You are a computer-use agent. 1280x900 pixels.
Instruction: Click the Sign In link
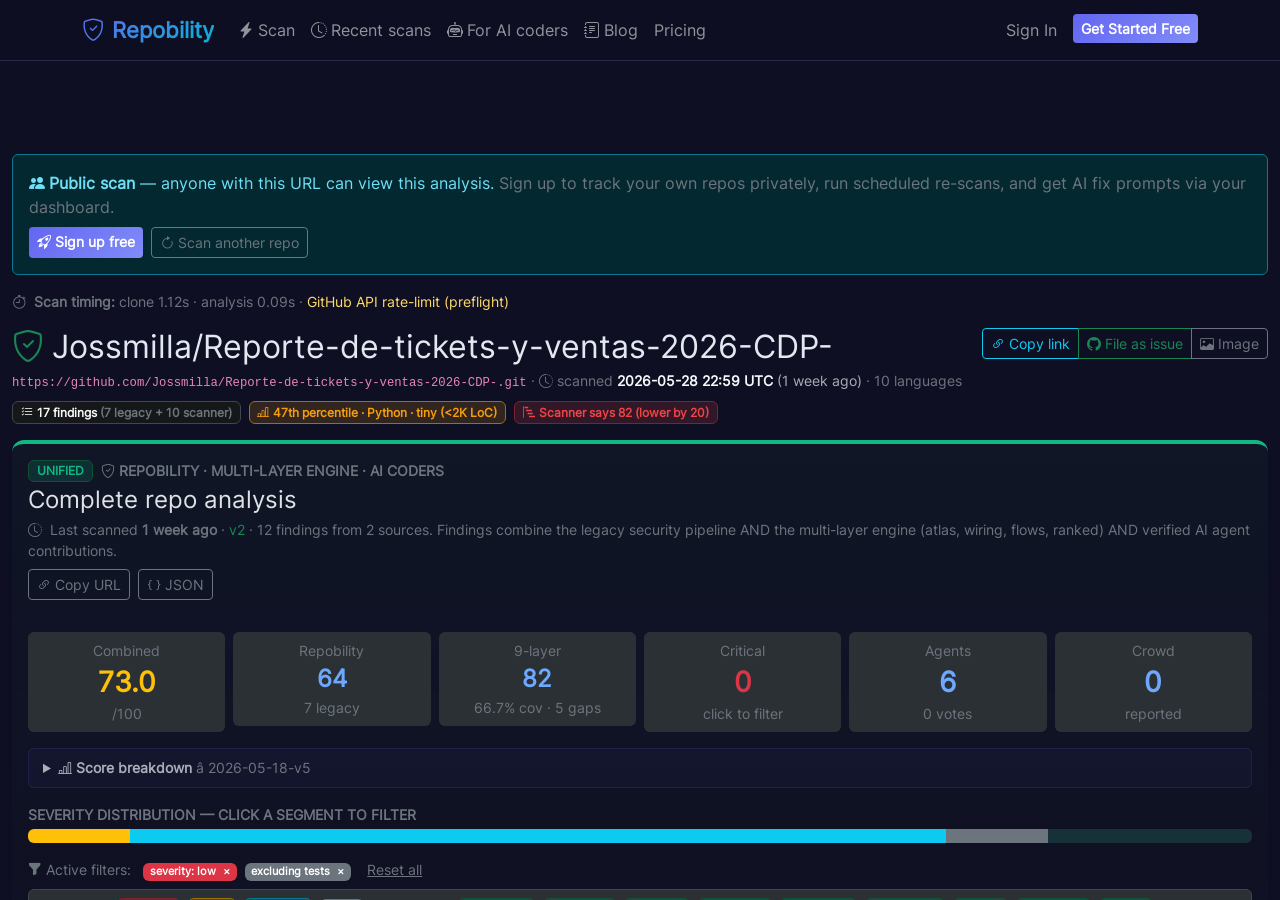[1031, 30]
